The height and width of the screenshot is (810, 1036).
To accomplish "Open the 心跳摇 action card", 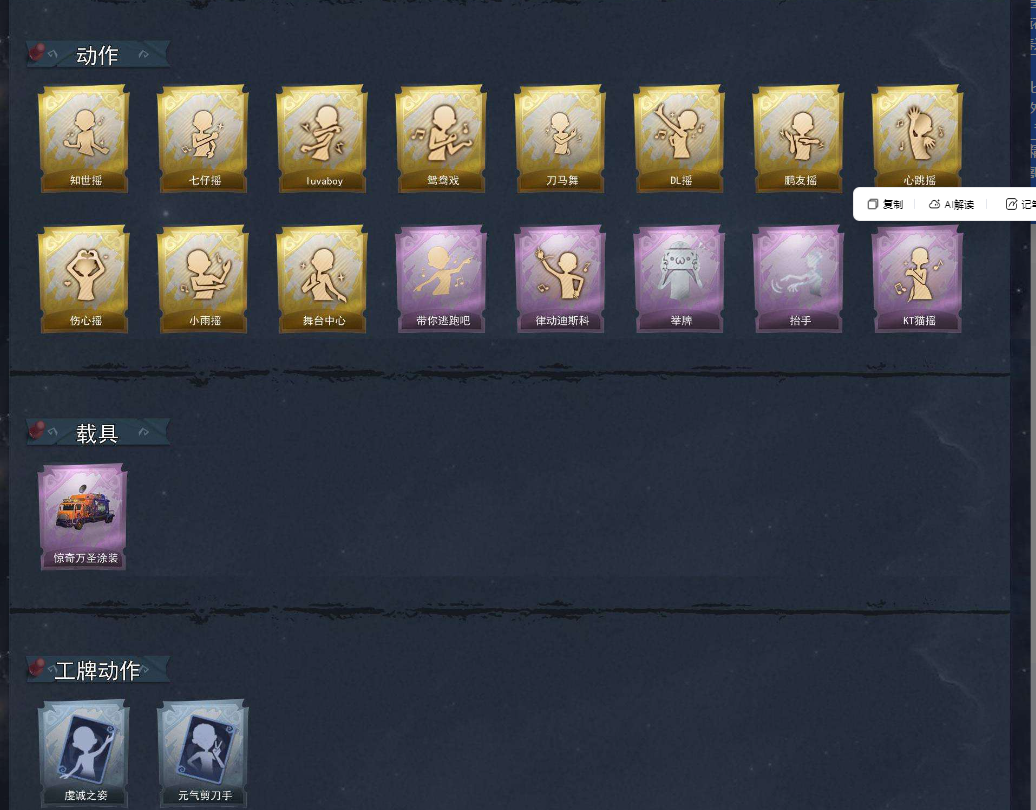I will [917, 139].
